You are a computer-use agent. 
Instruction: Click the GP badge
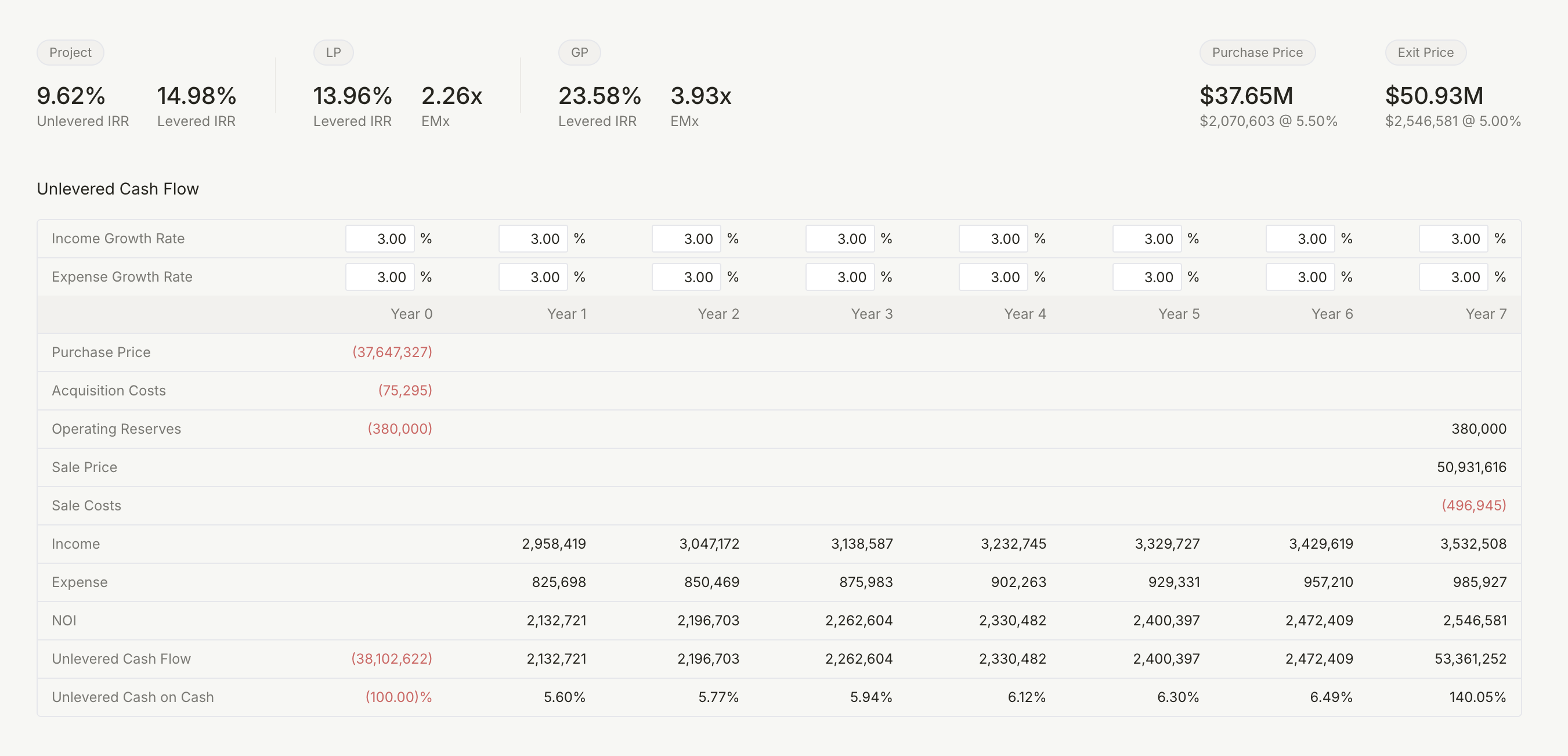(x=579, y=52)
